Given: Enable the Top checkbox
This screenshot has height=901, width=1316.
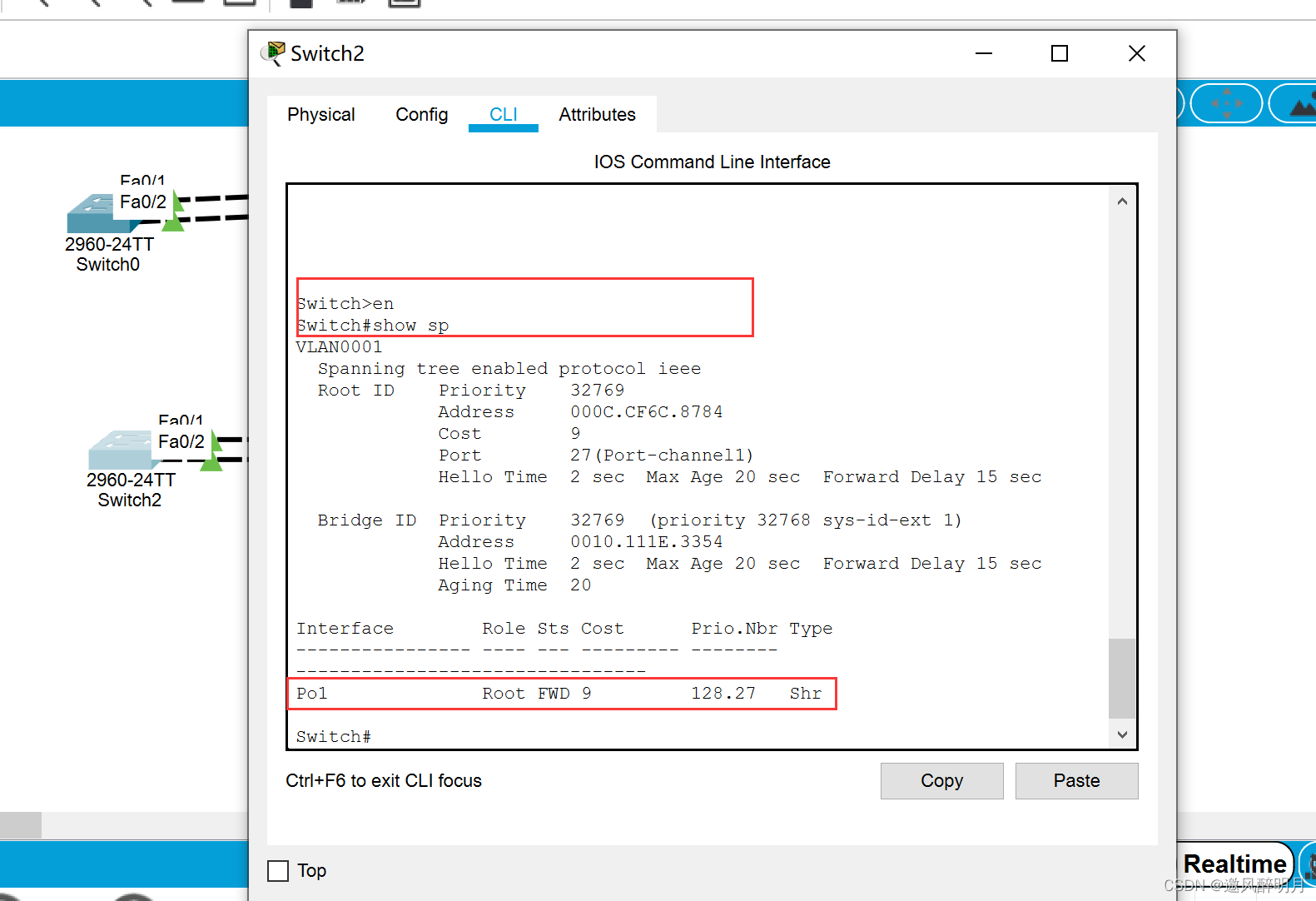Looking at the screenshot, I should [x=278, y=871].
